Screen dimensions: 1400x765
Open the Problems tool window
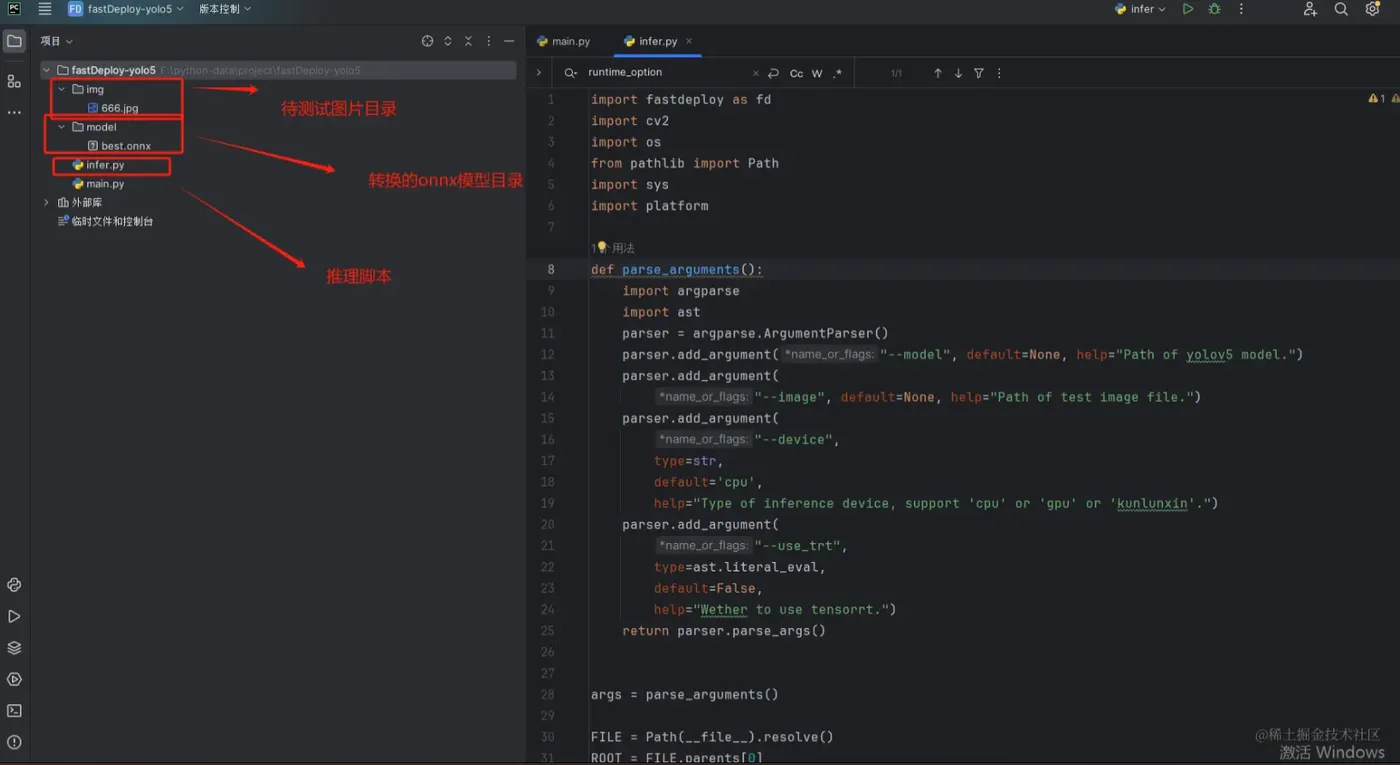pos(14,742)
